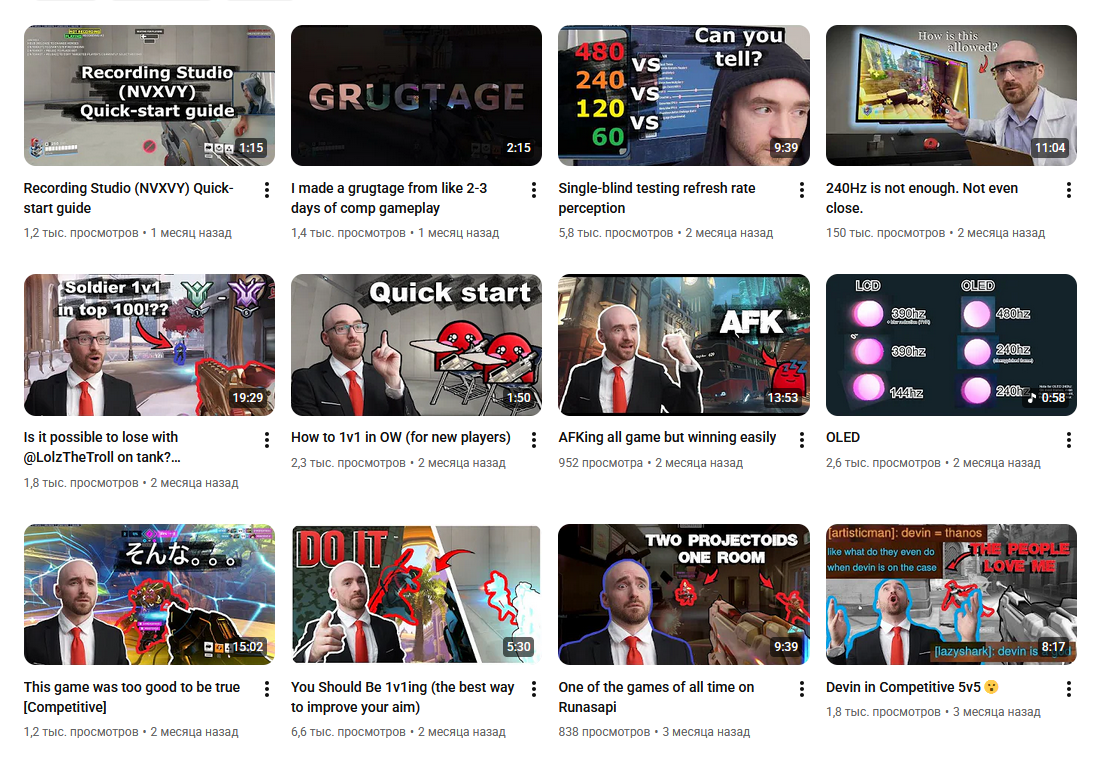Open more actions for Single-blind testing video
The image size is (1116, 763).
point(801,189)
